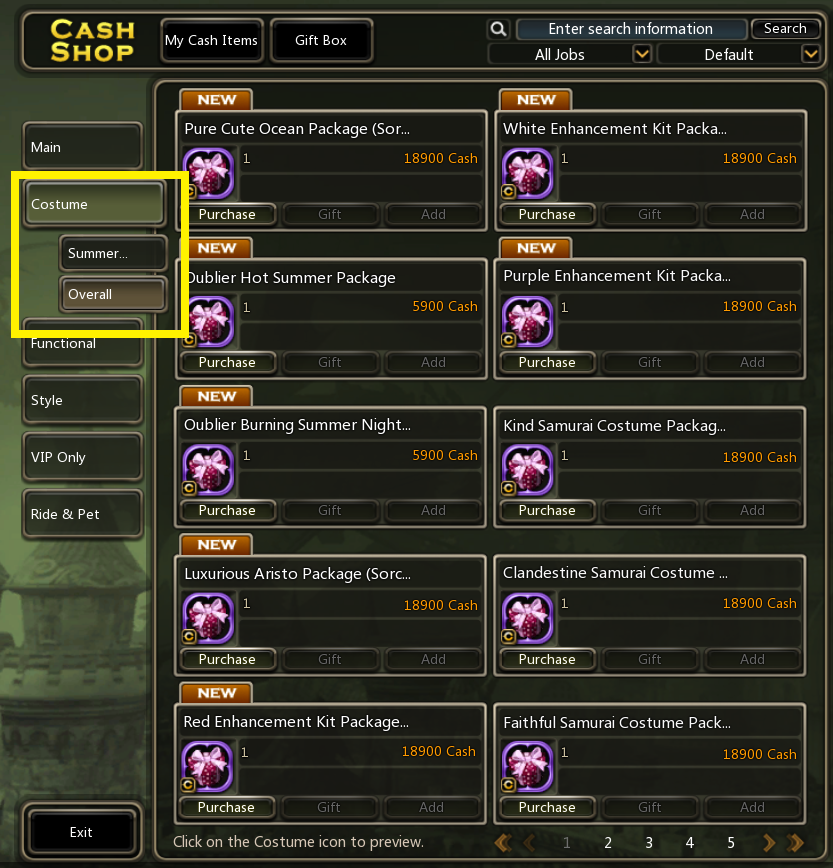Open the All Jobs dropdown
Viewport: 833px width, 868px height.
570,54
